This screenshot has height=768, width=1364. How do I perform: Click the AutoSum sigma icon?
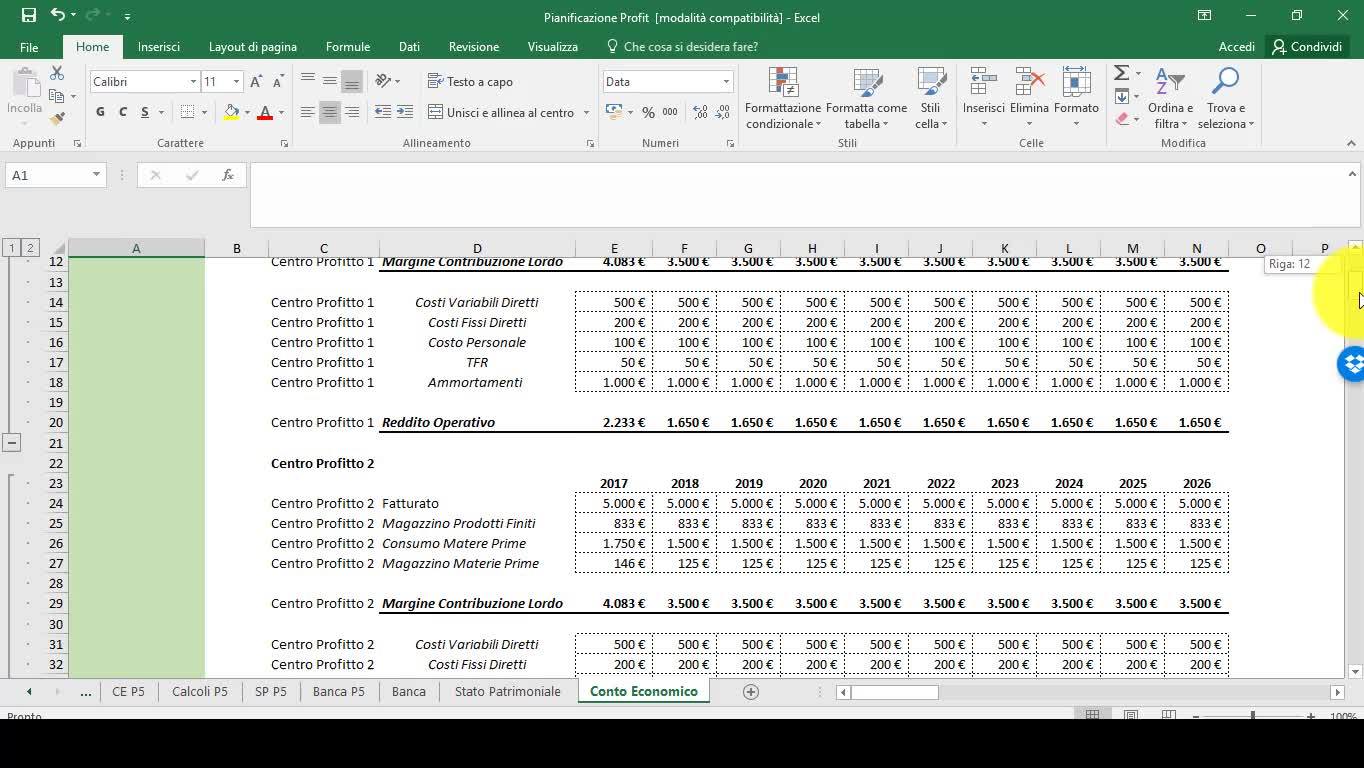1121,74
